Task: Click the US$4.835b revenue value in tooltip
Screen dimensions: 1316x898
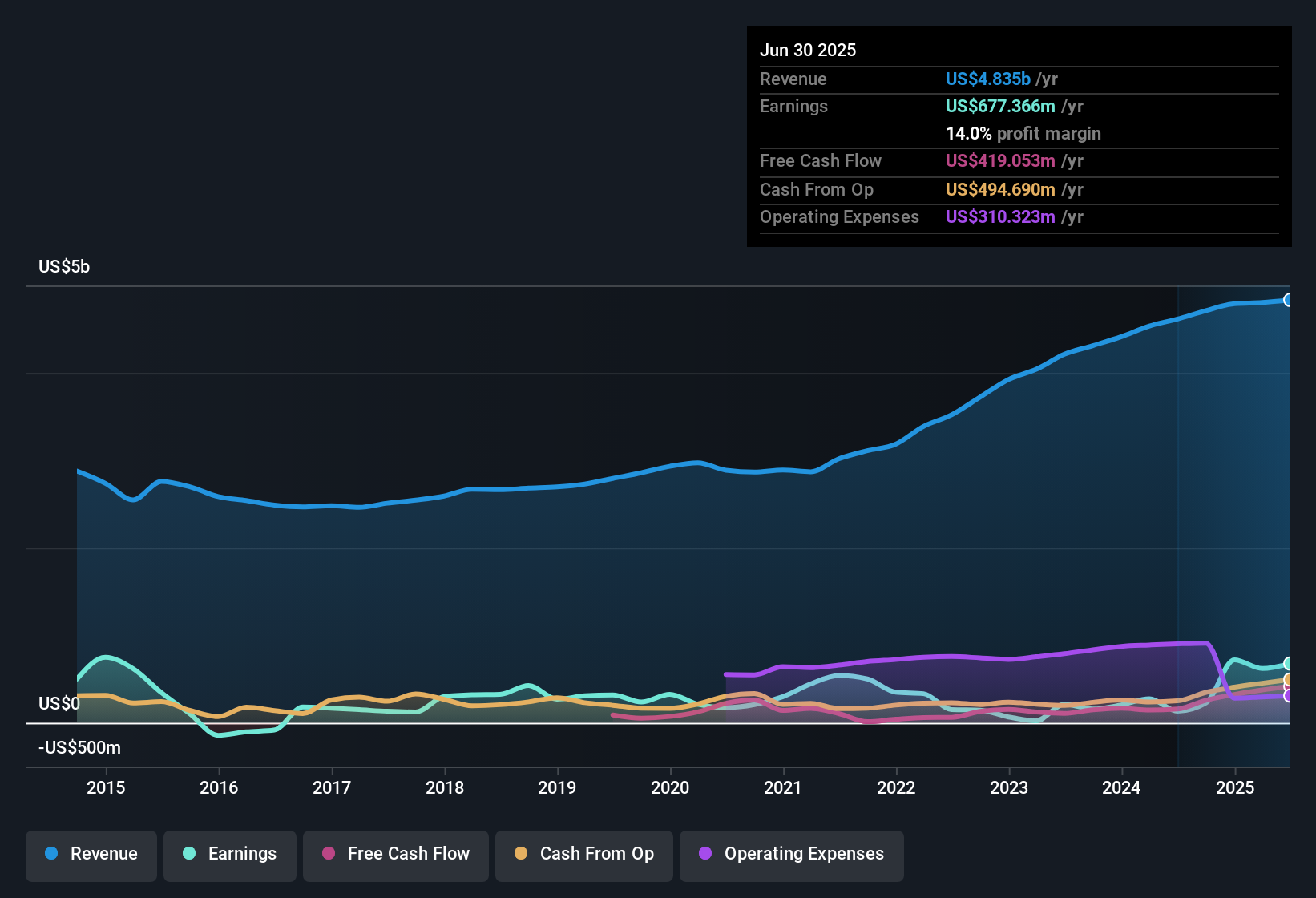Action: (x=987, y=79)
